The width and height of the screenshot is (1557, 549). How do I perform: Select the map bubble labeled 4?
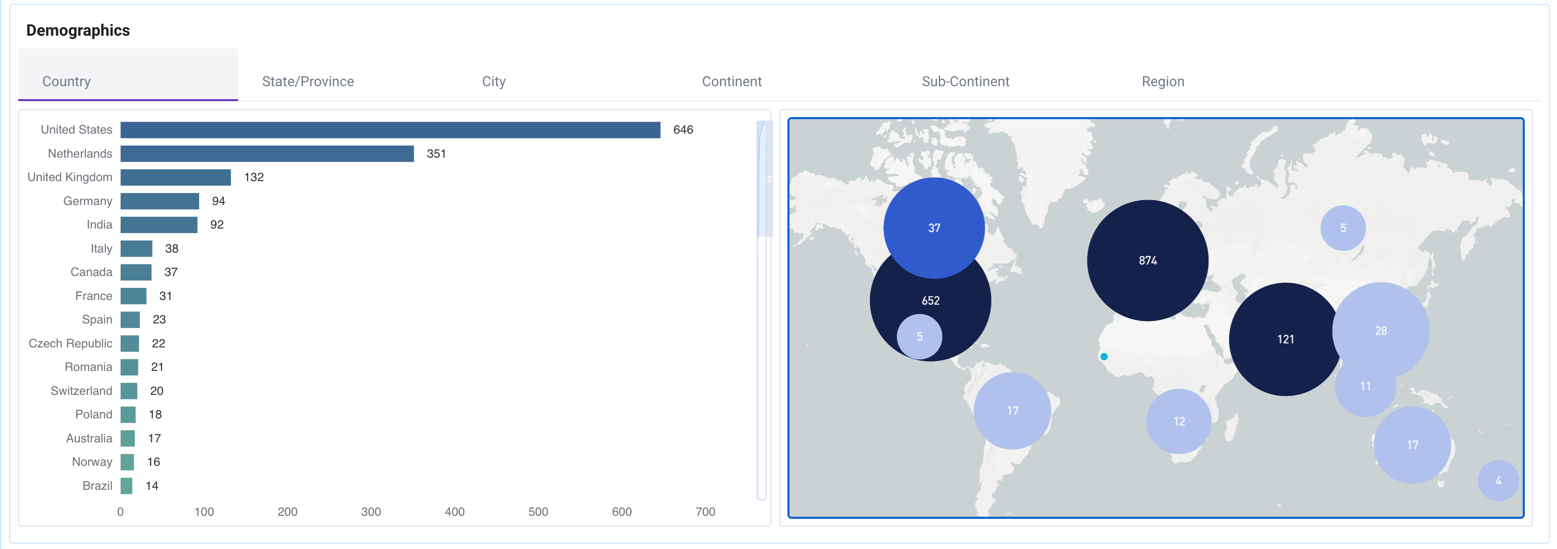pos(1498,481)
